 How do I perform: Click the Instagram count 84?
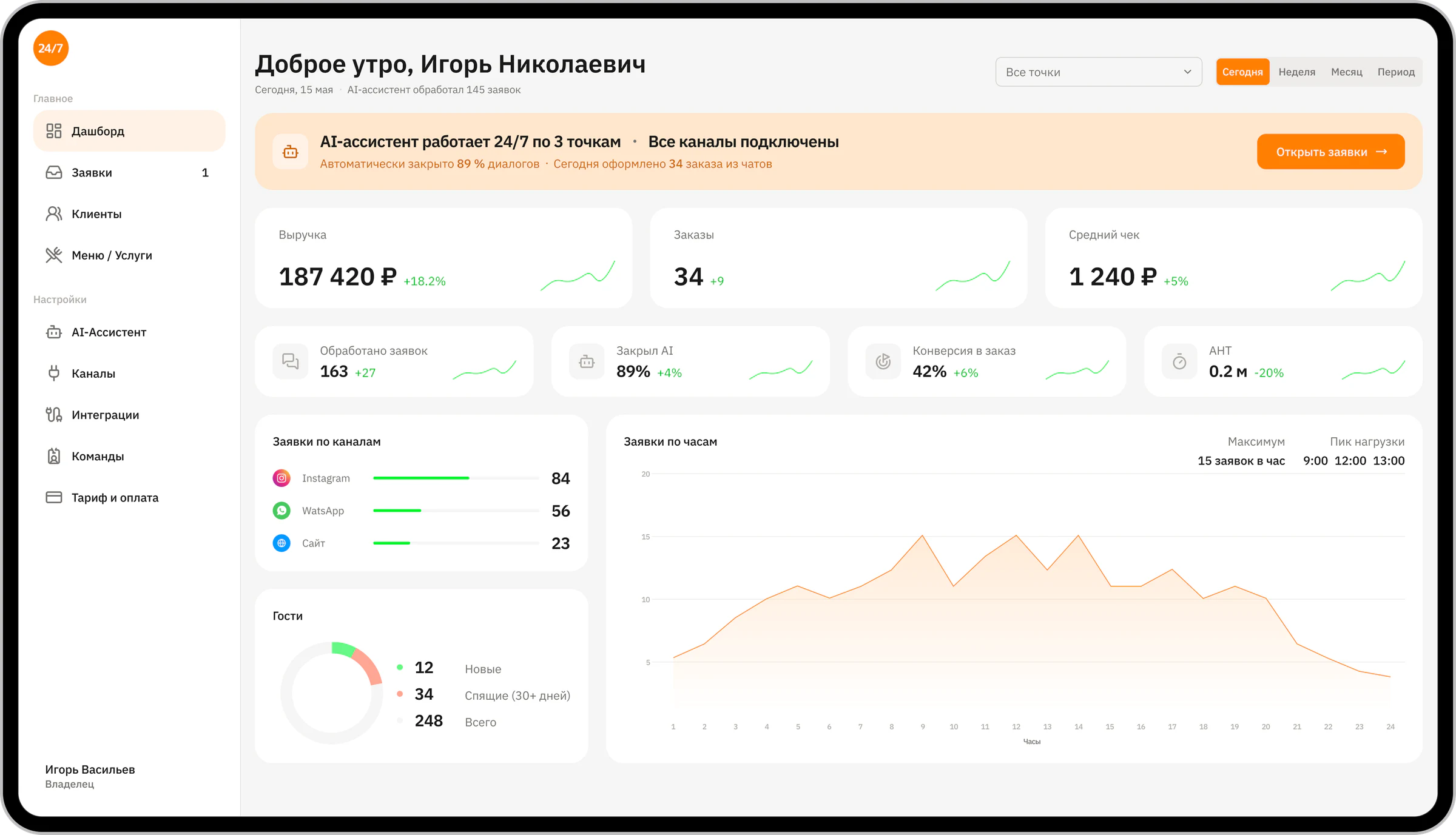click(x=561, y=478)
